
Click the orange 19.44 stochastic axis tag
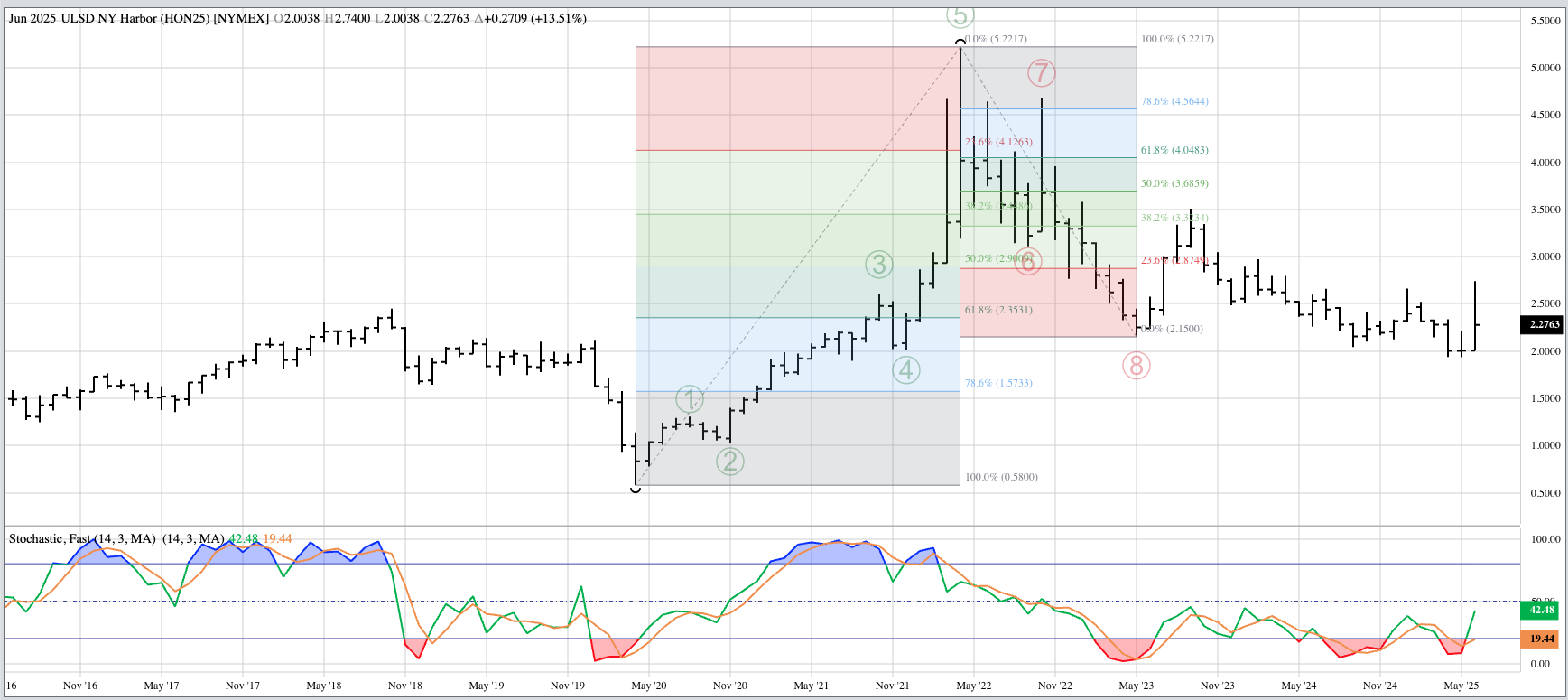coord(1541,639)
